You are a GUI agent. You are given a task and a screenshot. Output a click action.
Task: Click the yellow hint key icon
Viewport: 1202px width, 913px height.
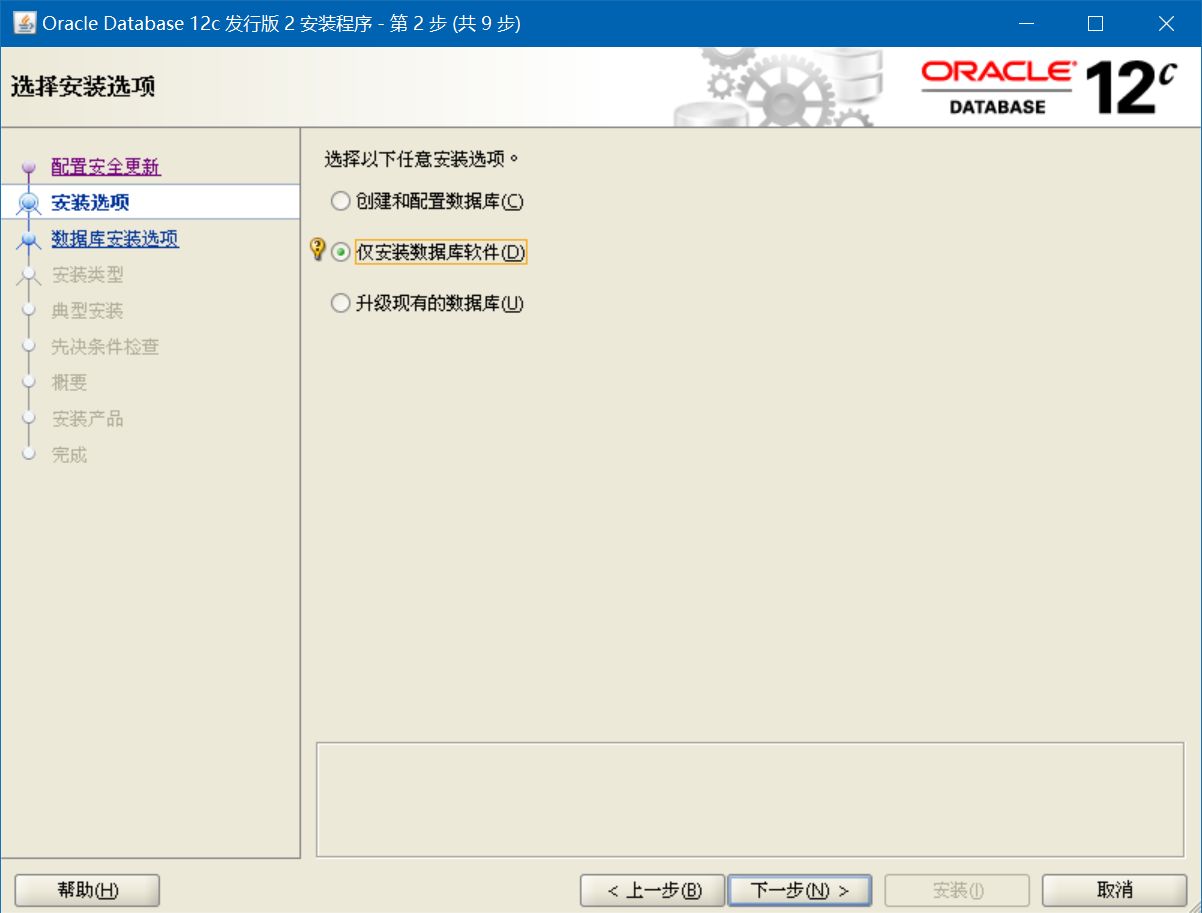coord(318,249)
